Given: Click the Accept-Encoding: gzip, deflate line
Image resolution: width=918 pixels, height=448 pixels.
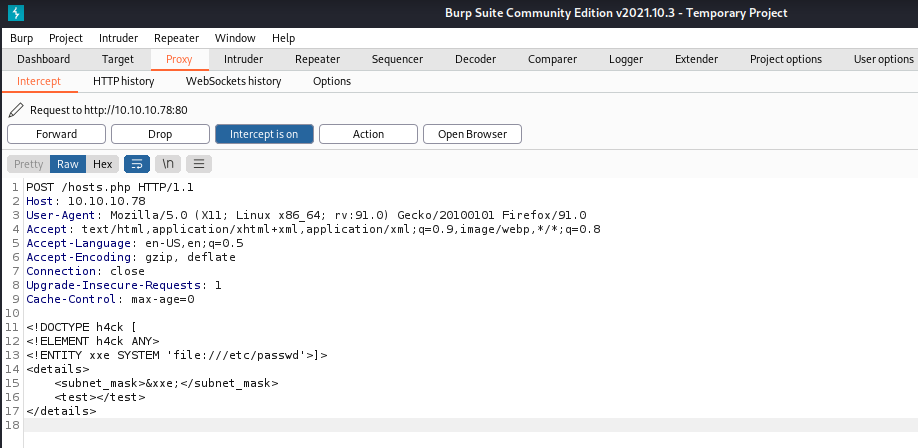Looking at the screenshot, I should 131,257.
